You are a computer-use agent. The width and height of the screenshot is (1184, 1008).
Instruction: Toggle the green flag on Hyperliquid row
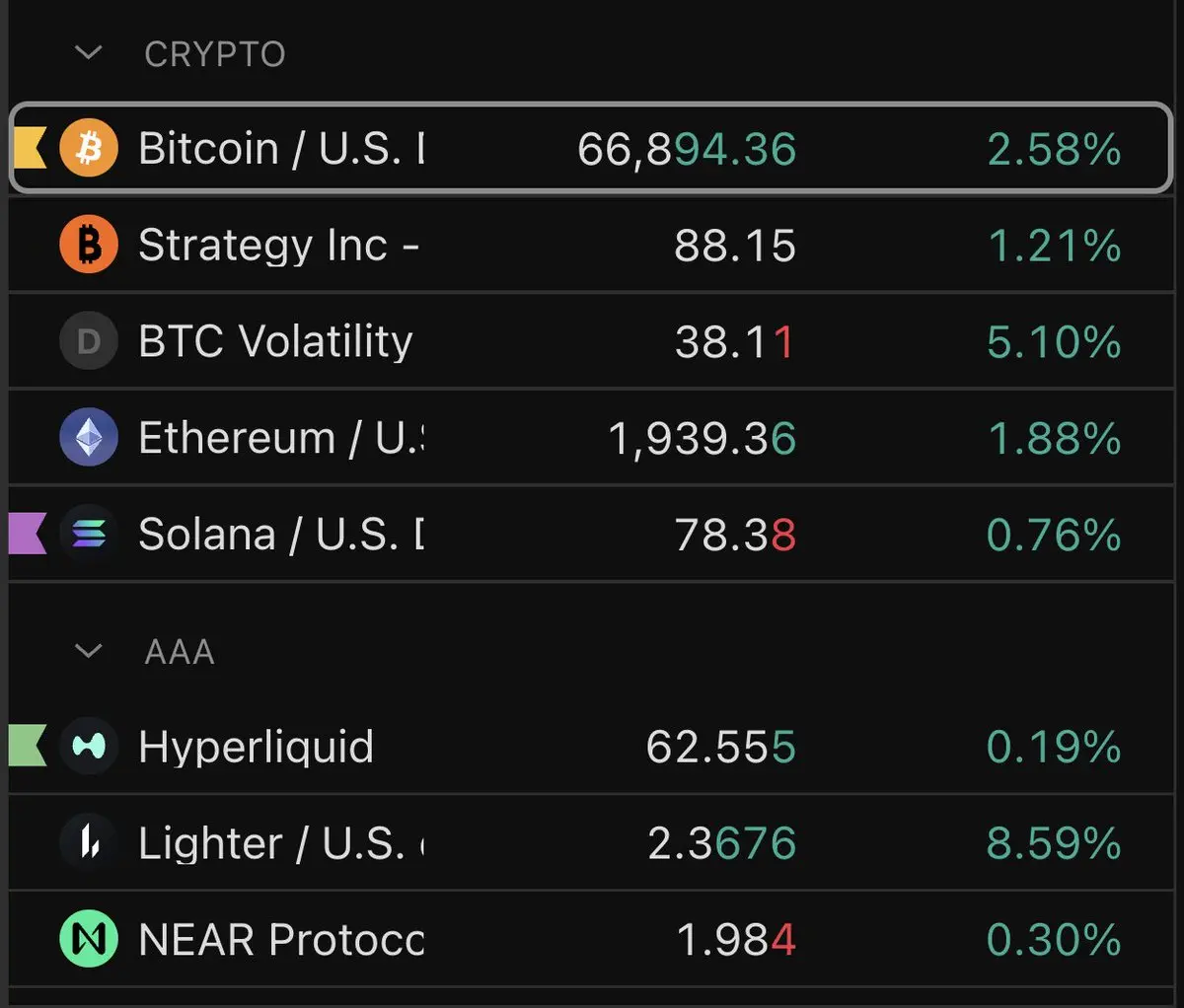28,746
